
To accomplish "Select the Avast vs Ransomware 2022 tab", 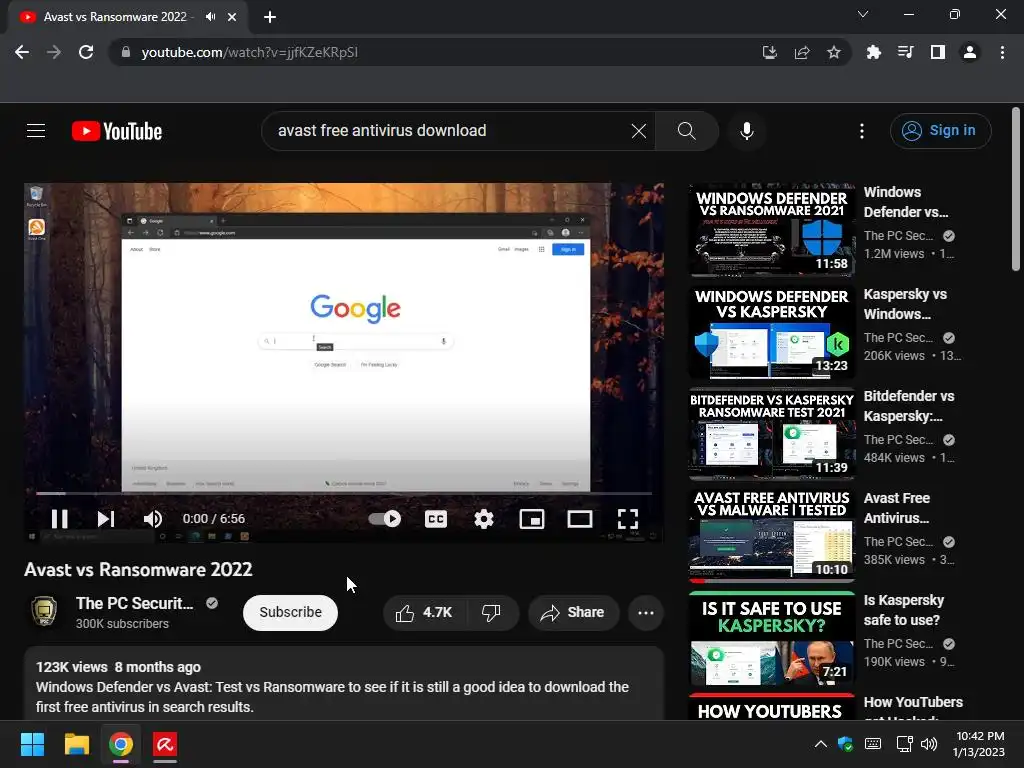I will [128, 18].
